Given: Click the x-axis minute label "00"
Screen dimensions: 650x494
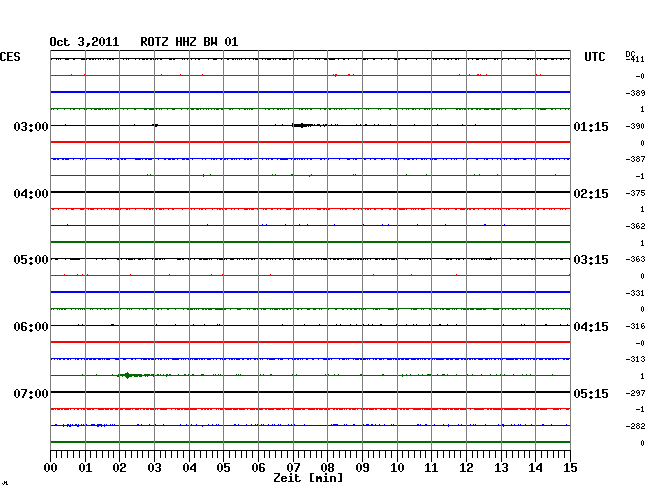Looking at the screenshot, I should click(50, 468).
